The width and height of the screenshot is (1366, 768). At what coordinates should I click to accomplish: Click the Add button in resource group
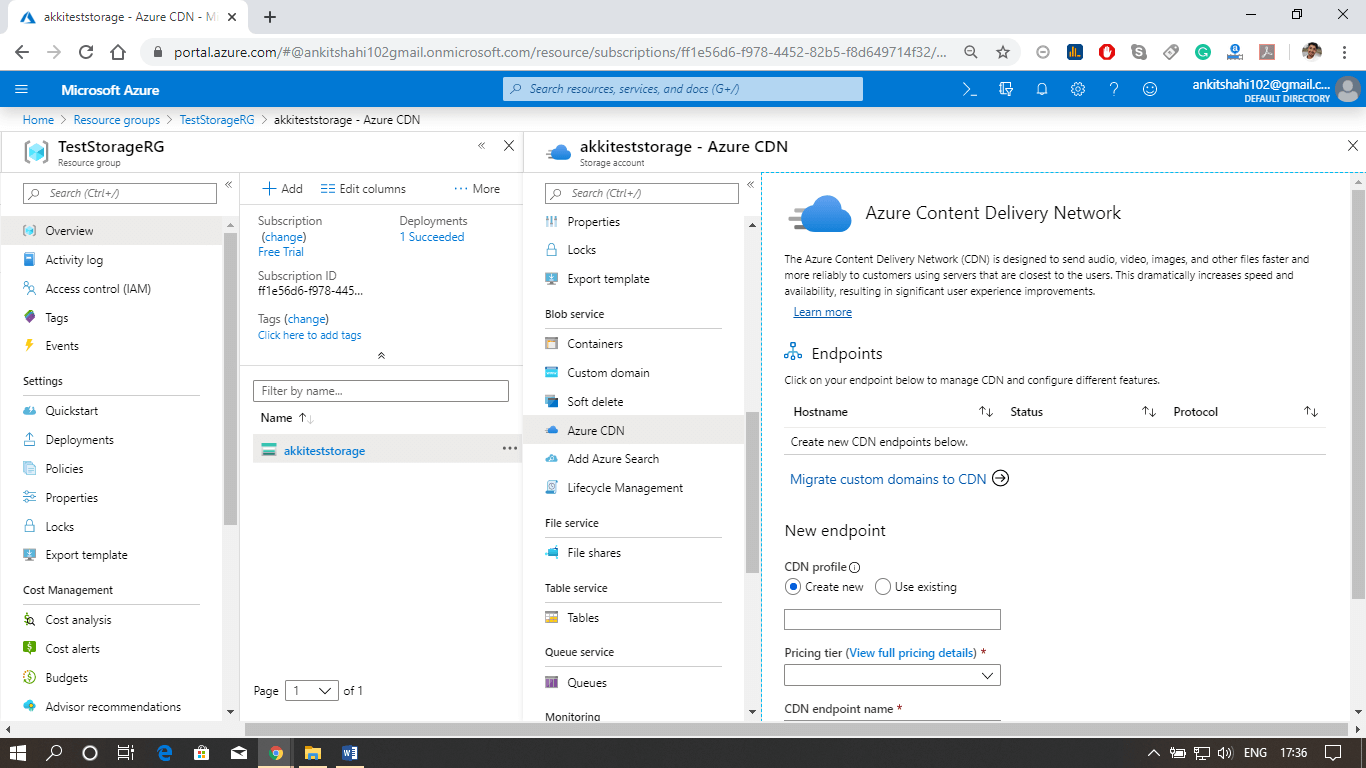282,189
